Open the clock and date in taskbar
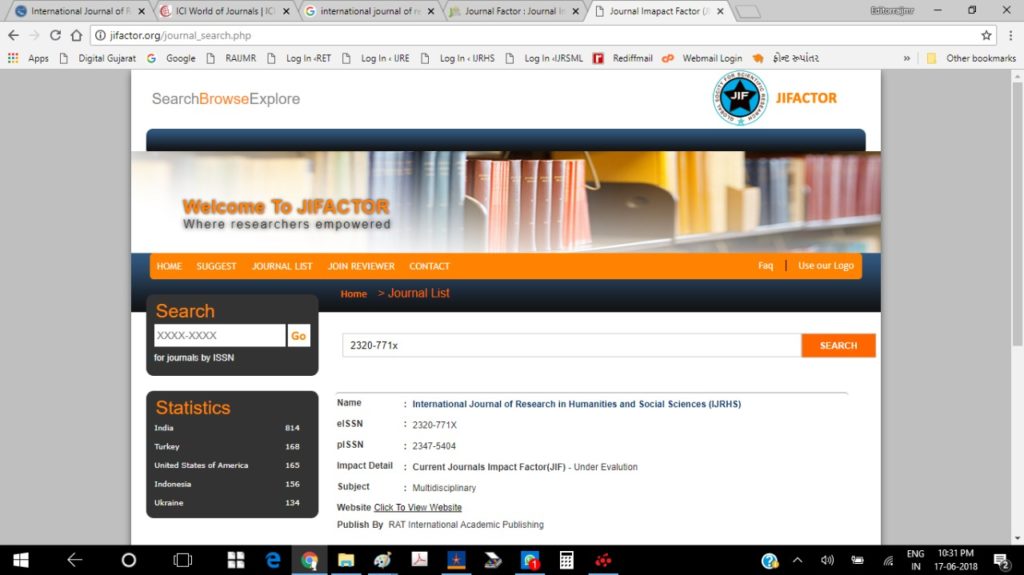The width and height of the screenshot is (1024, 575). 955,560
